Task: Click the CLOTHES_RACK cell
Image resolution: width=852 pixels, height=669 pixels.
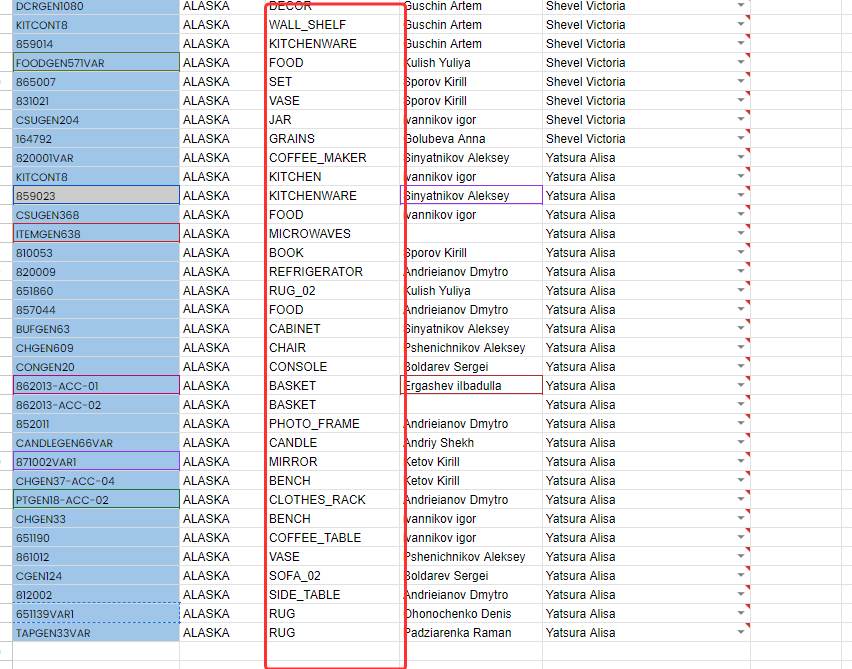Action: click(x=332, y=499)
